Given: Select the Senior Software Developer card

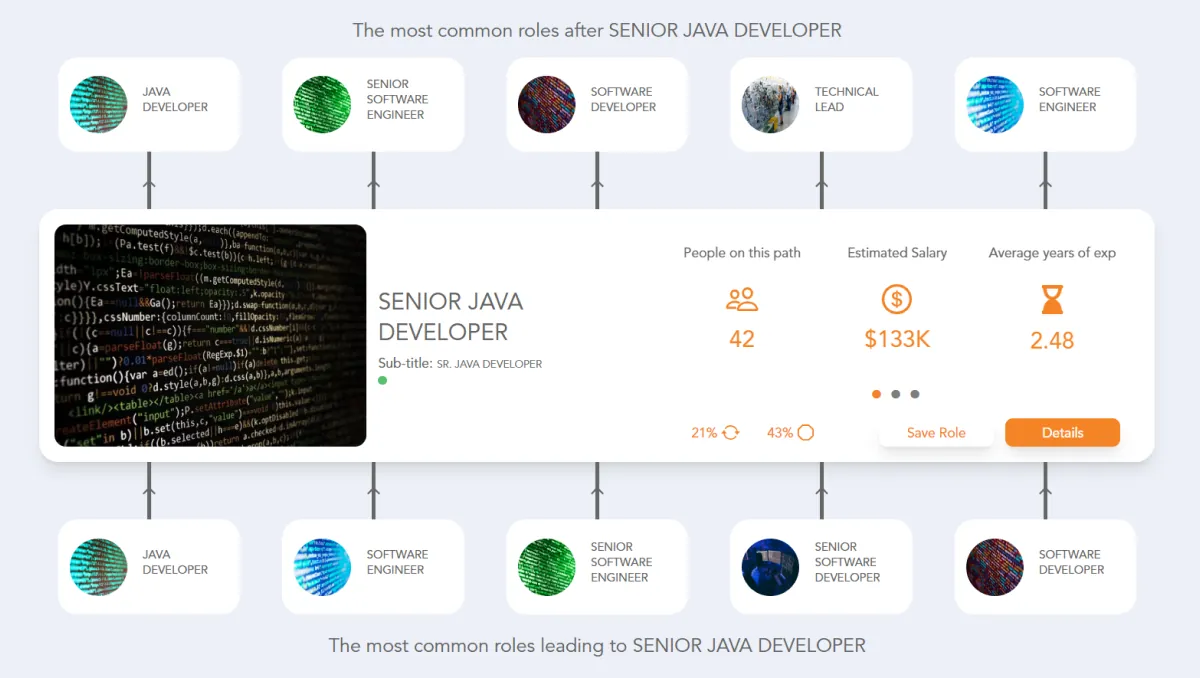Looking at the screenshot, I should [x=821, y=567].
